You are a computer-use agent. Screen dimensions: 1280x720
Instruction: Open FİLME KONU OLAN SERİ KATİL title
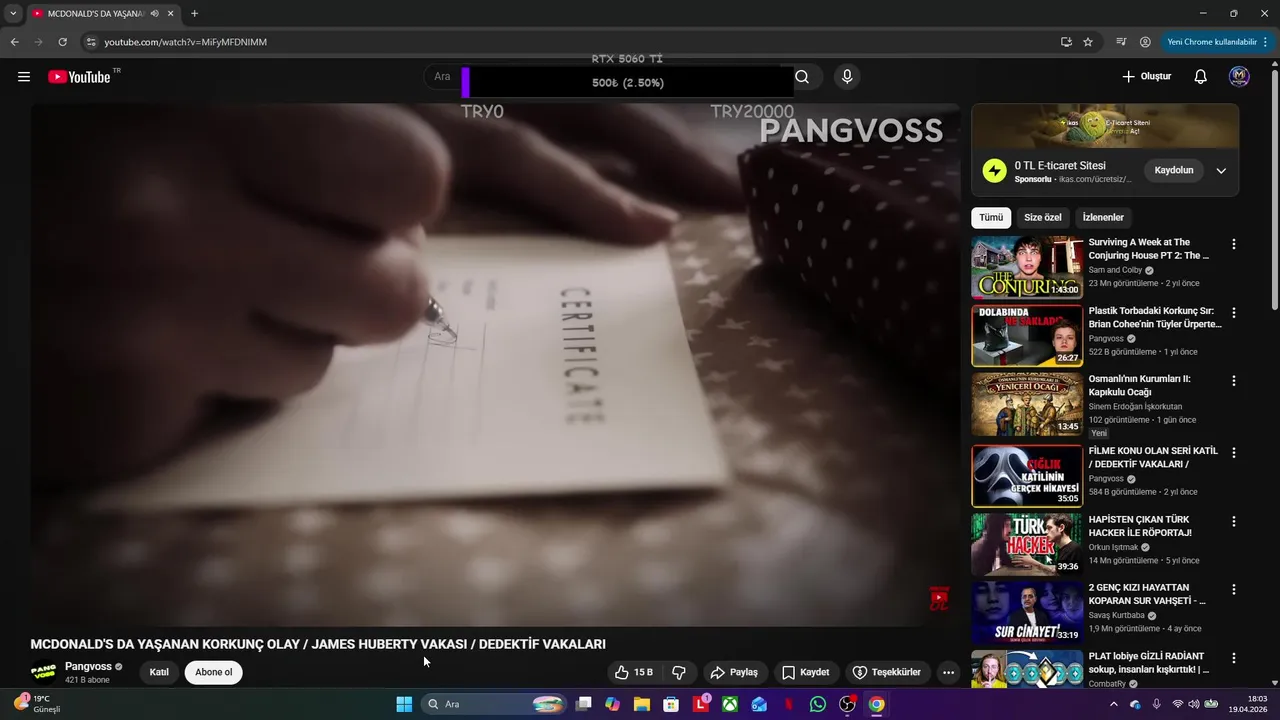tap(1153, 457)
